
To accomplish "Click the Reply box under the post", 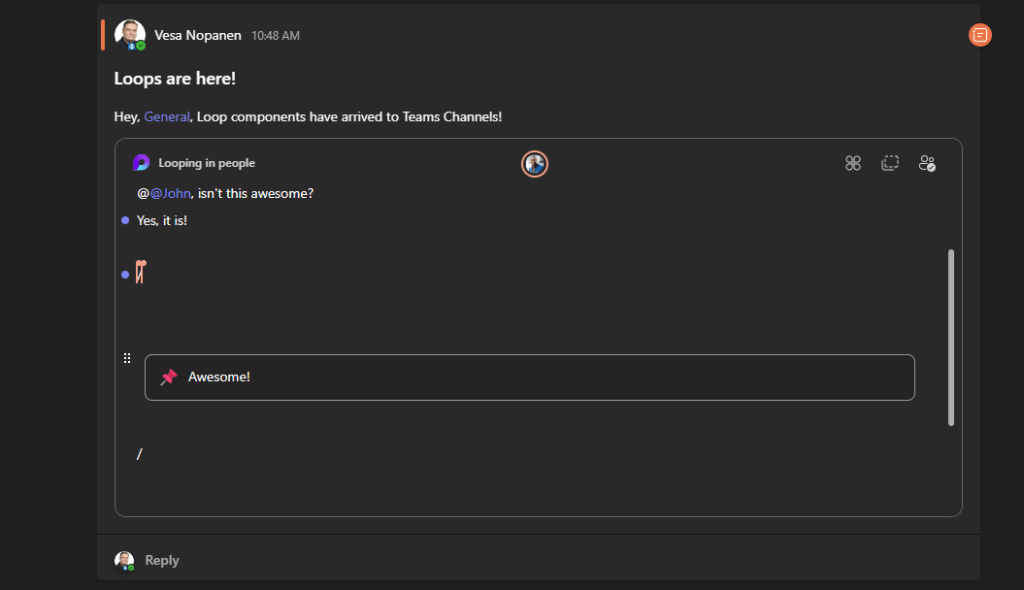I will (x=162, y=560).
